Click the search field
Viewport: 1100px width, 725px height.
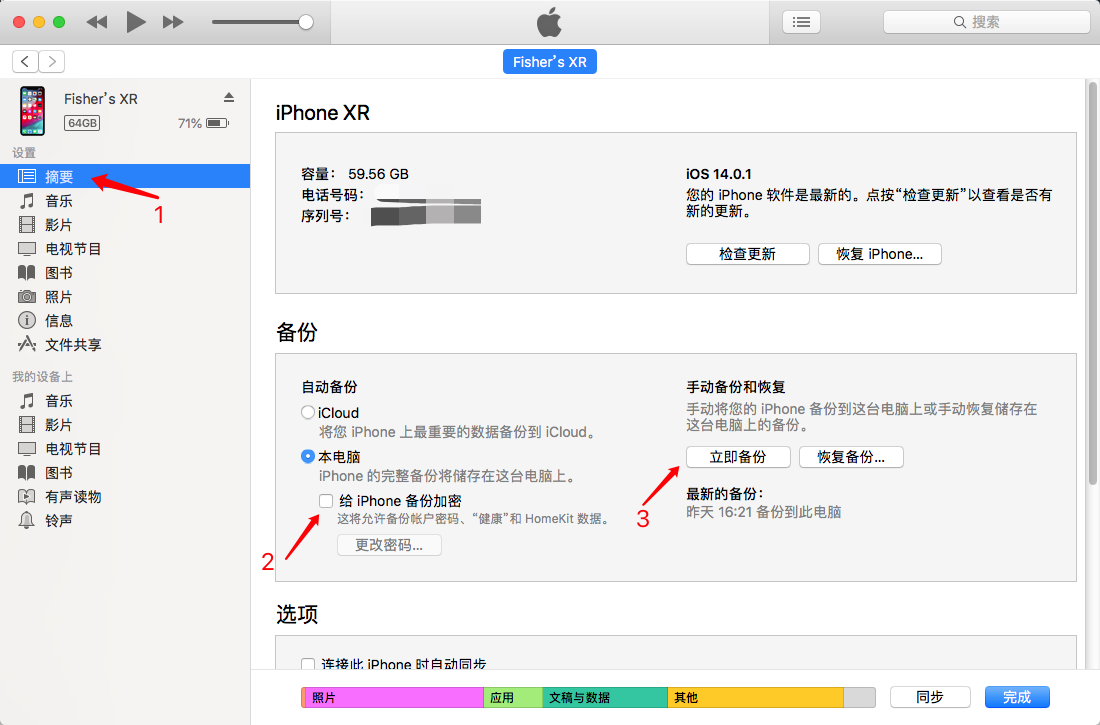(986, 22)
